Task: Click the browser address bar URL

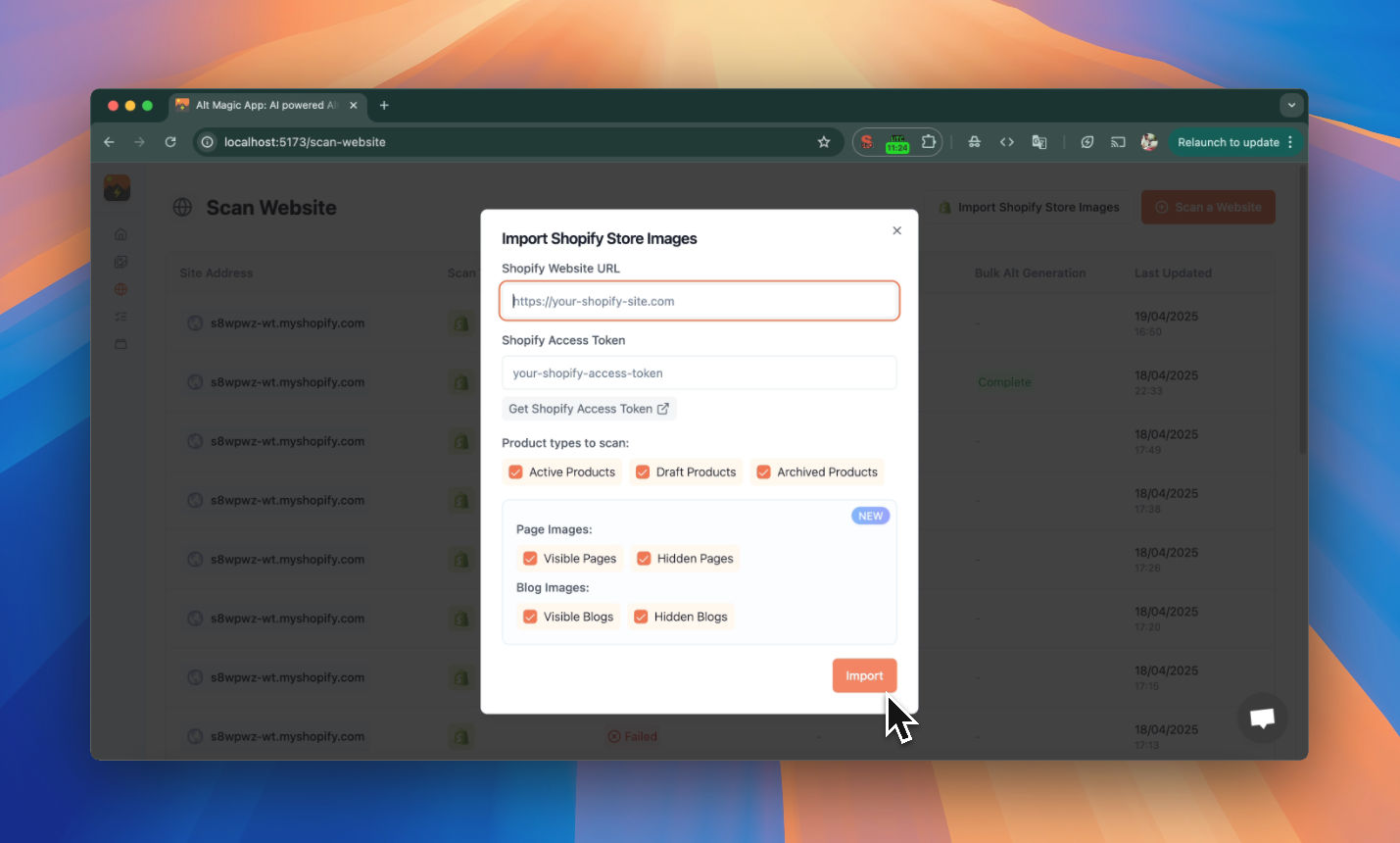Action: pos(305,142)
